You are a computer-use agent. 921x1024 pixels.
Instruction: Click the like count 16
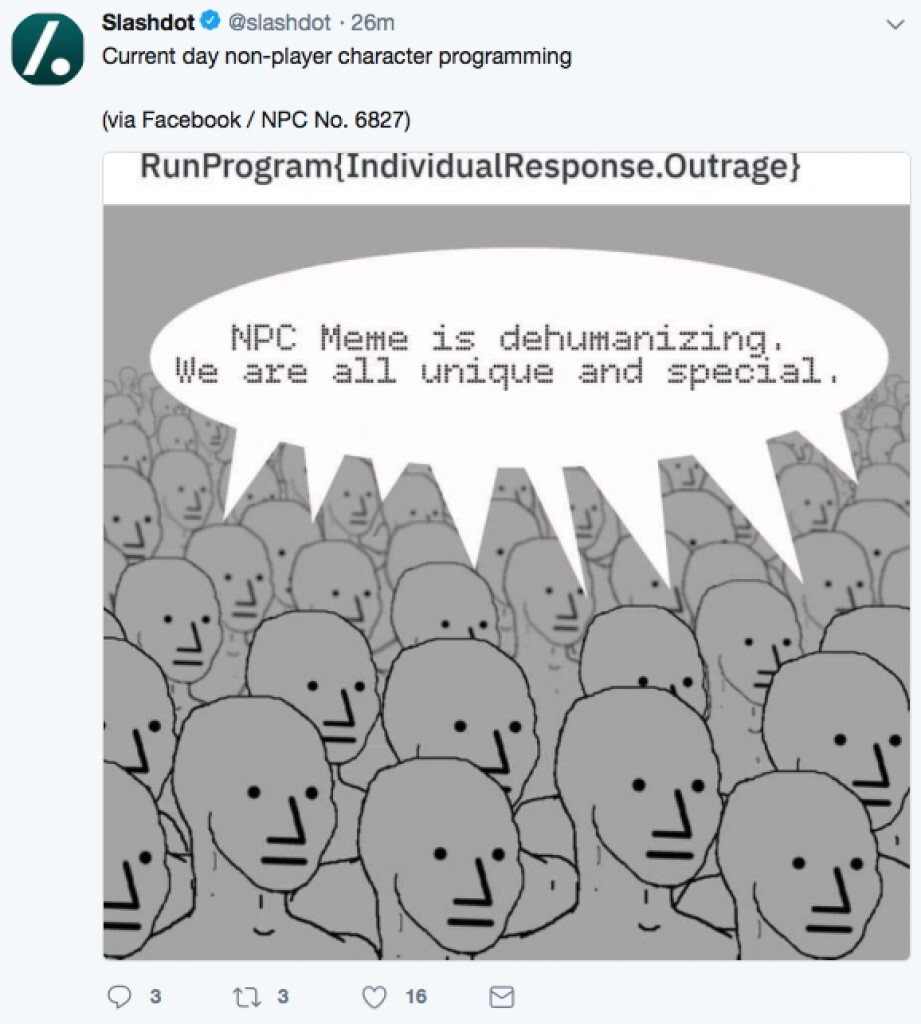416,997
